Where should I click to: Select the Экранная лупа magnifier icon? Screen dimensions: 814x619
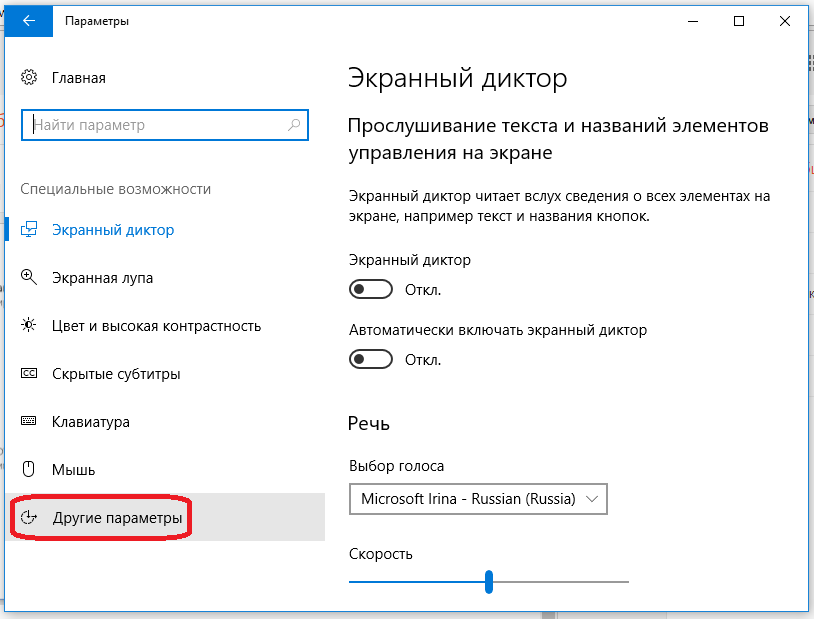(x=29, y=277)
